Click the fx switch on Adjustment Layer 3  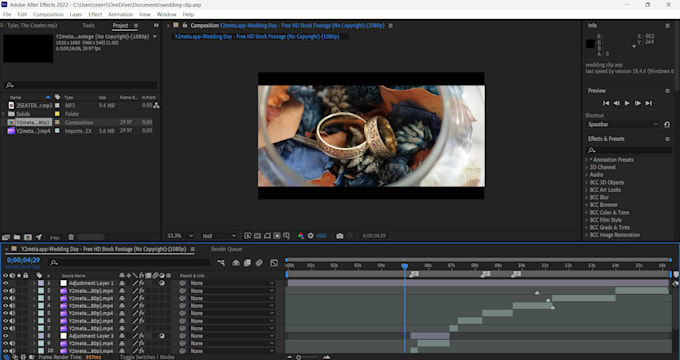[x=141, y=336]
